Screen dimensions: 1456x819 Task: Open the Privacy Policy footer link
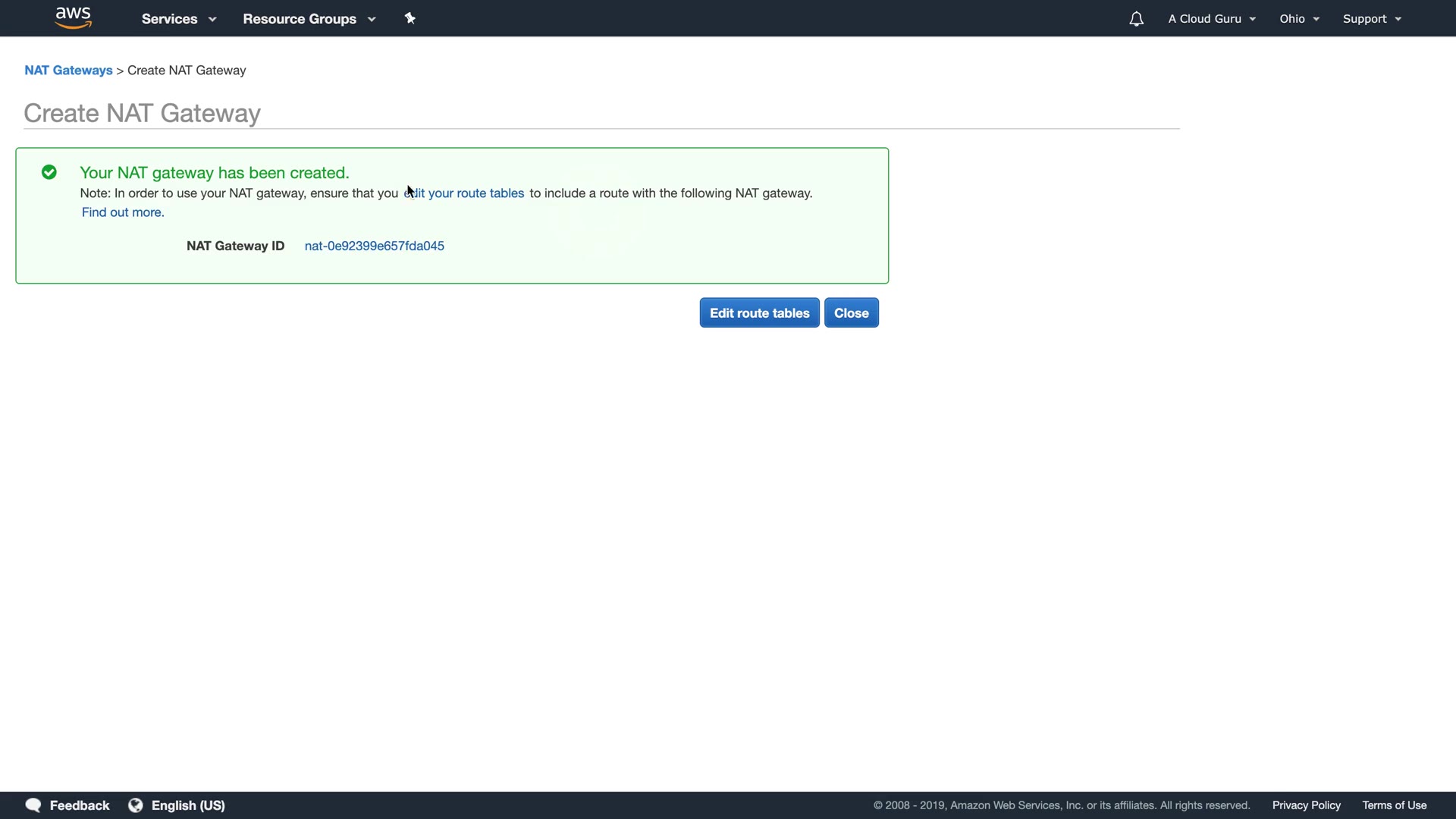tap(1306, 805)
